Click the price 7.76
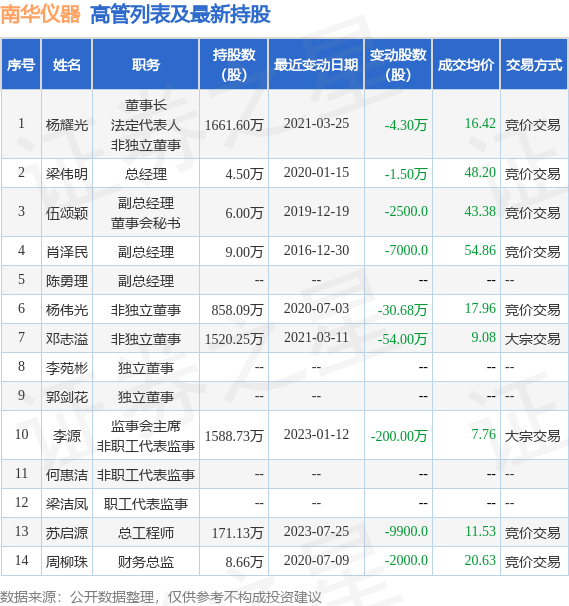The image size is (569, 606). pos(484,434)
